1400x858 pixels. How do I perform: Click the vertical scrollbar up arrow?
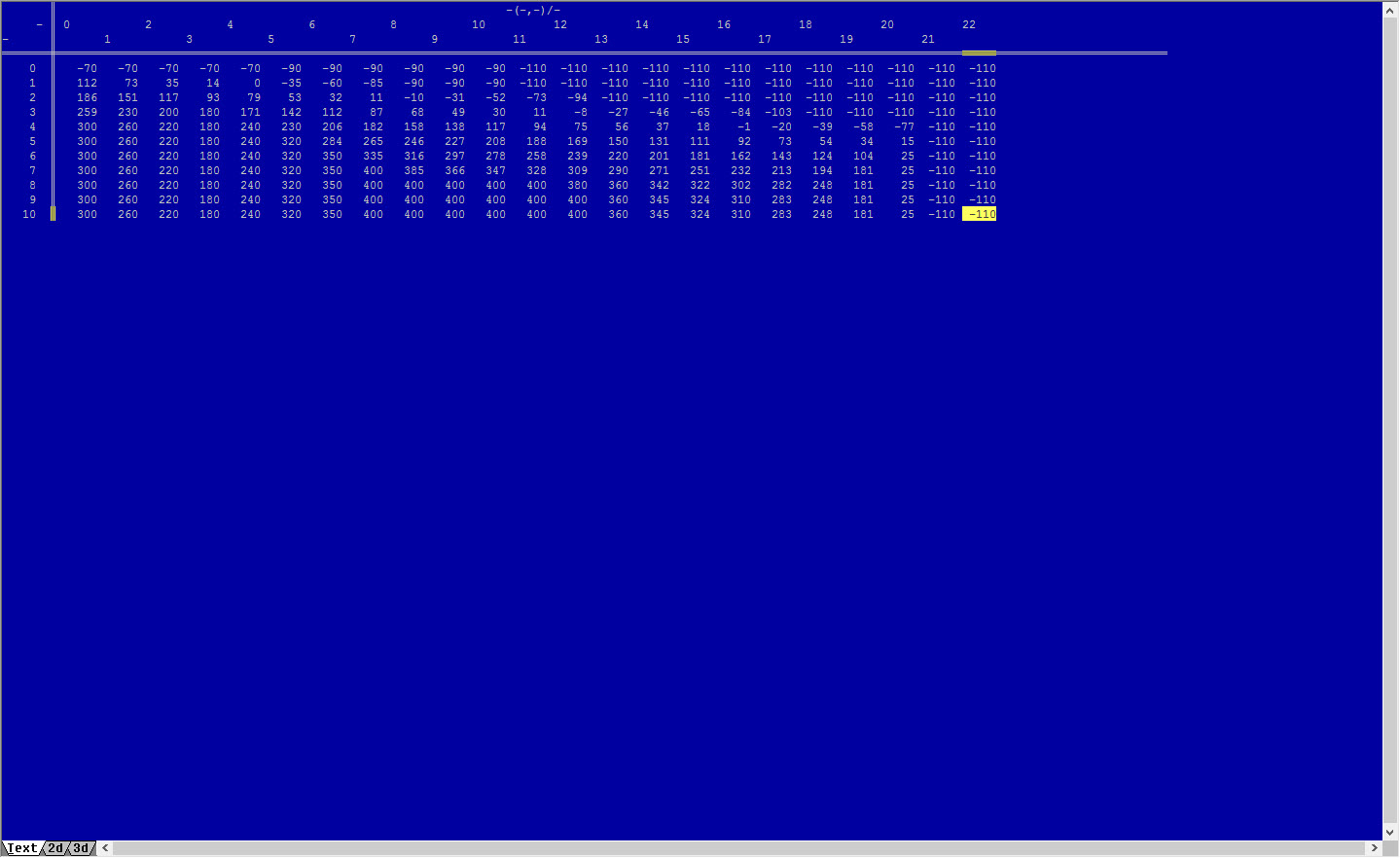coord(1391,10)
